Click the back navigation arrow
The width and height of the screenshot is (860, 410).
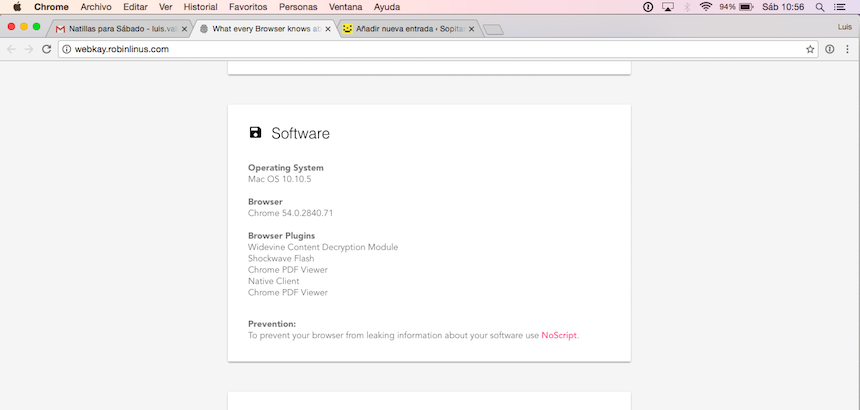[11, 49]
